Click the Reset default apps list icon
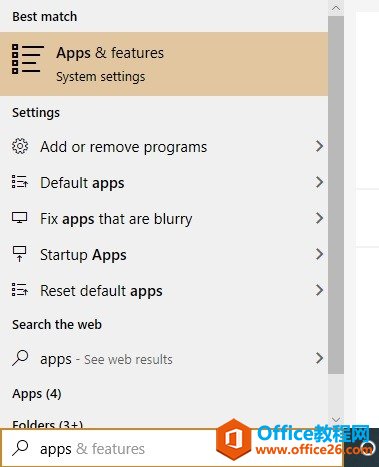This screenshot has width=379, height=467. coord(20,290)
